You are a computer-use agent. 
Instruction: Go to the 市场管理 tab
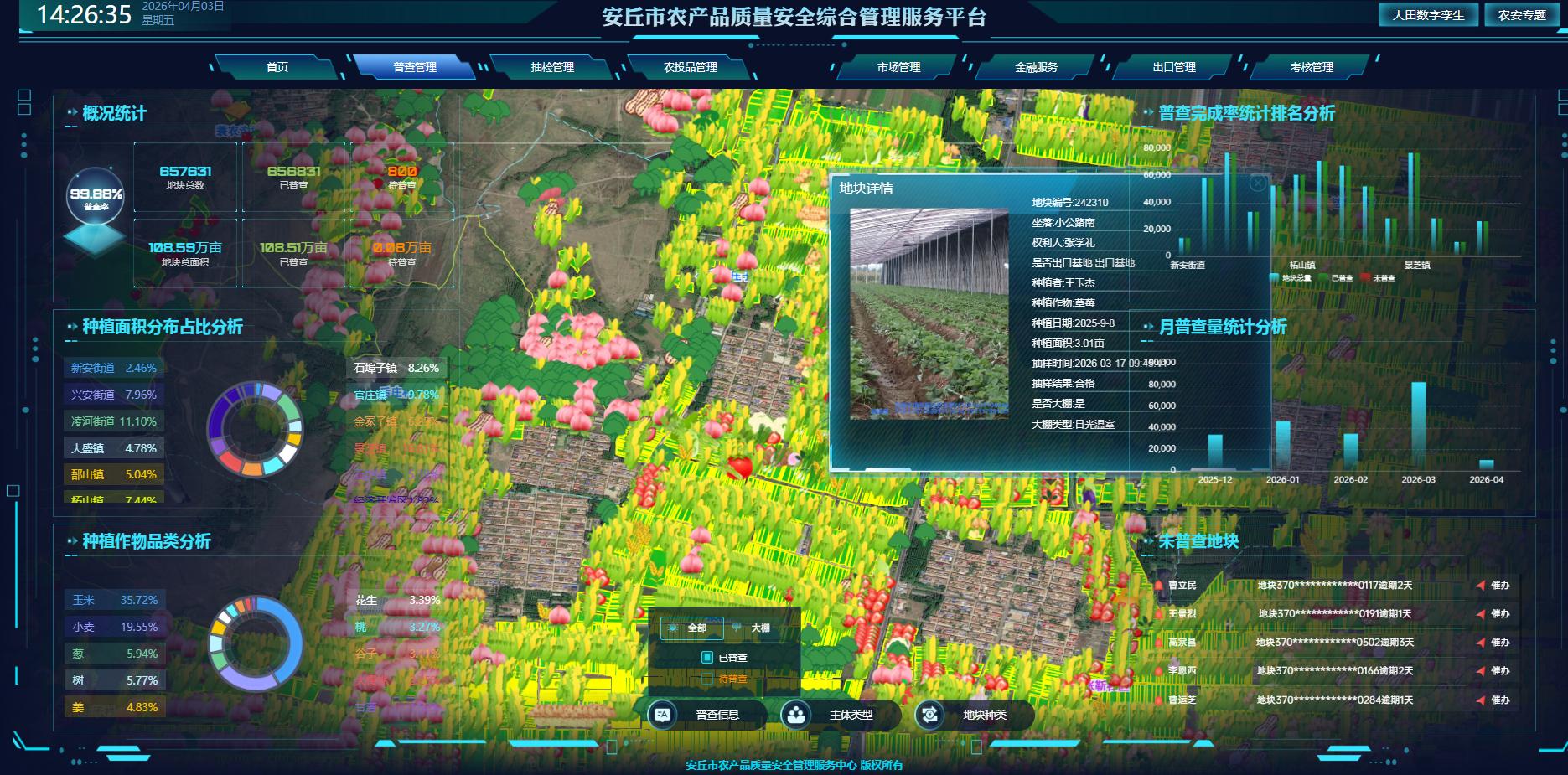click(x=898, y=67)
